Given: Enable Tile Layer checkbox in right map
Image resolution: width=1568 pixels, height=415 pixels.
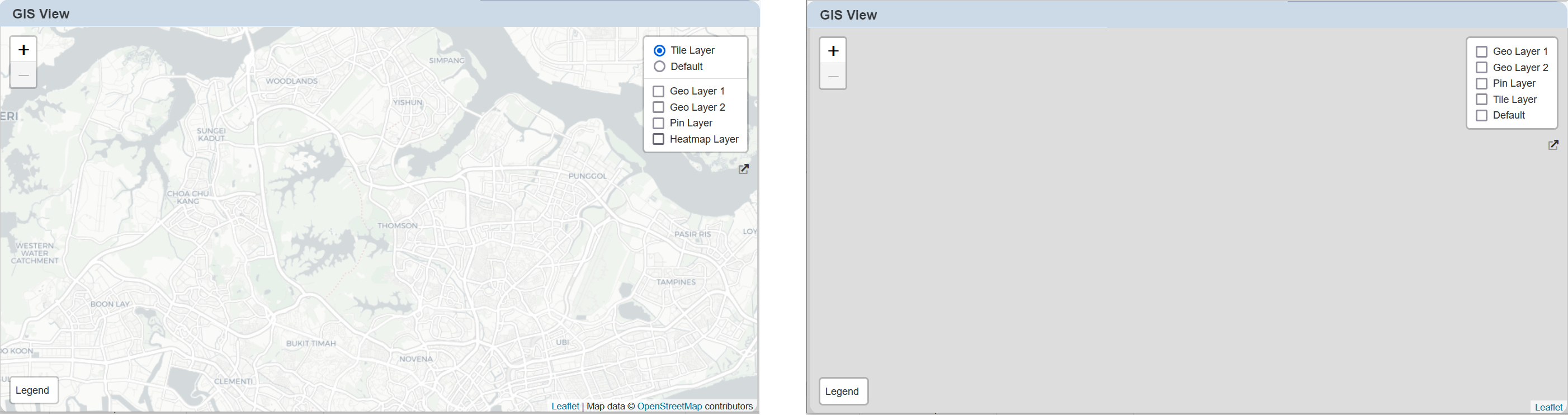Looking at the screenshot, I should pos(1481,99).
